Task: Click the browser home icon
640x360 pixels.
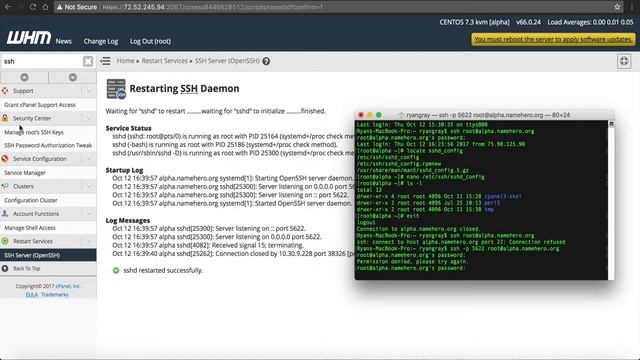Action: coord(45,7)
